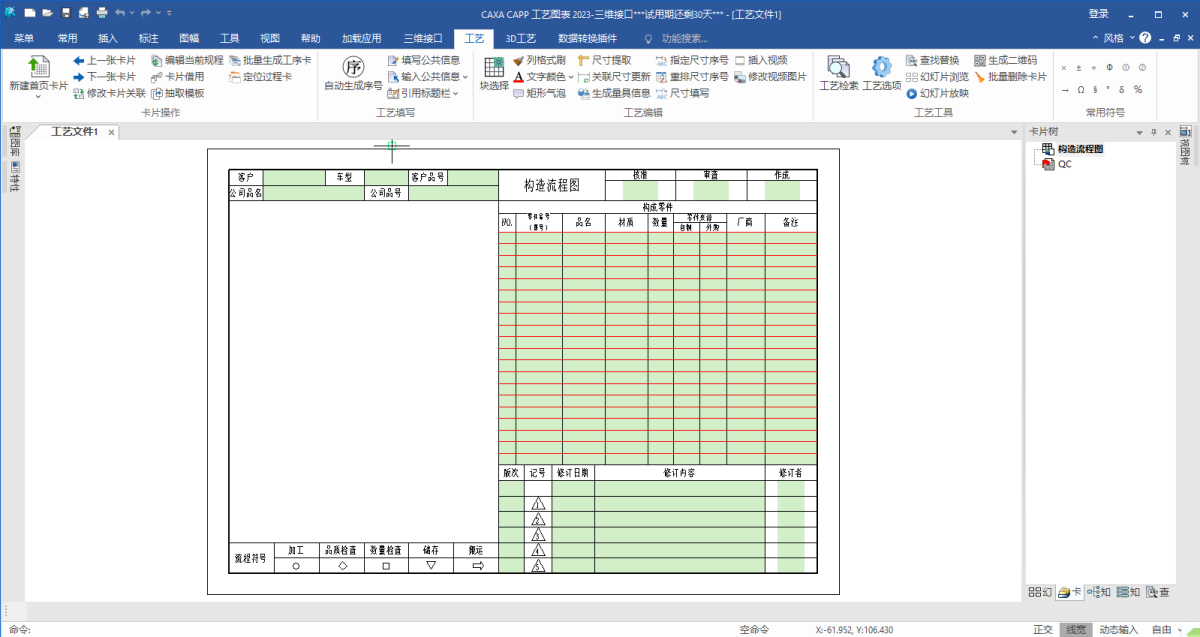This screenshot has height=637, width=1200.
Task: Open 工艺检索 process search tool
Action: point(838,68)
